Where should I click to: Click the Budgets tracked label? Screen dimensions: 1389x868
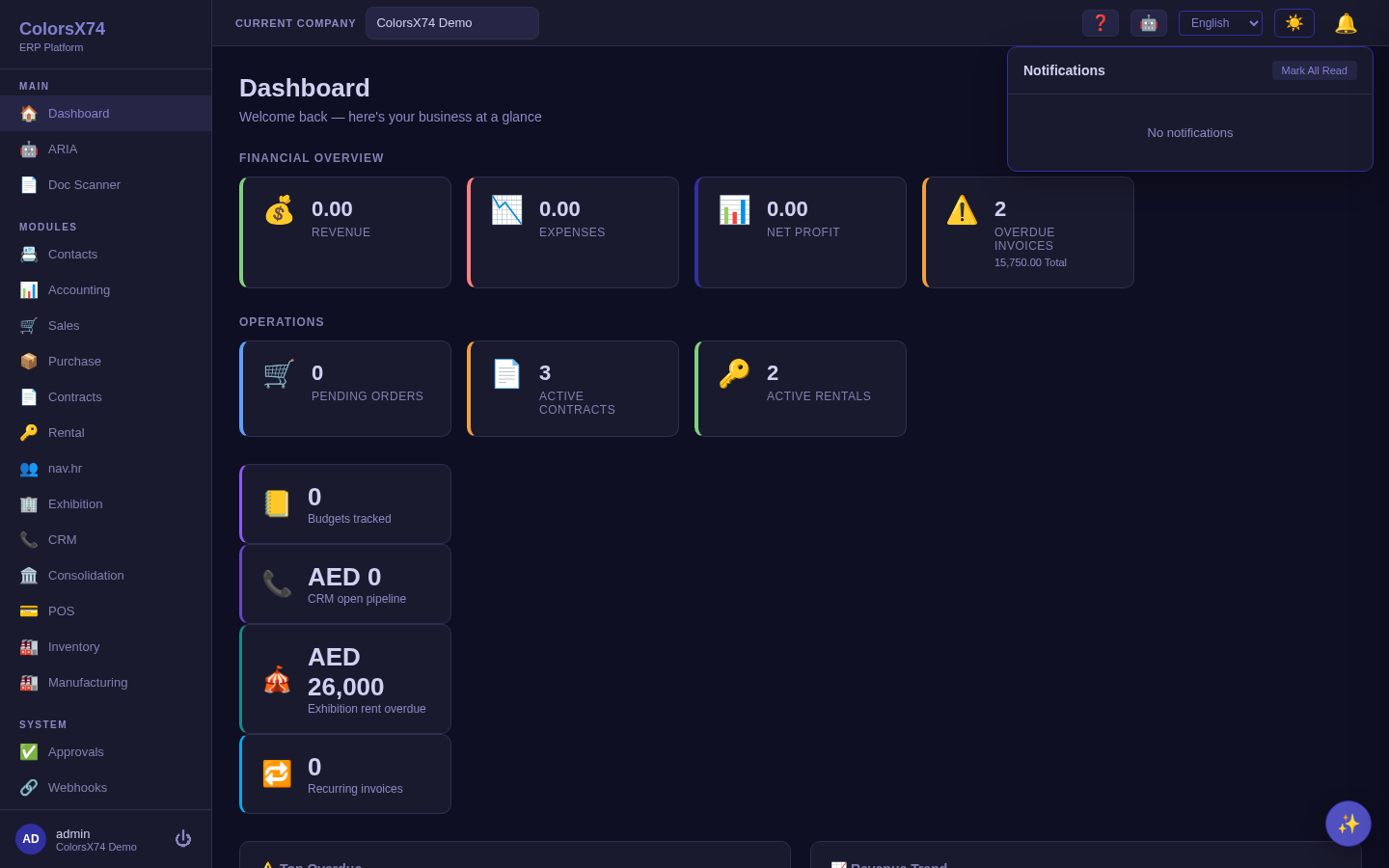point(349,519)
